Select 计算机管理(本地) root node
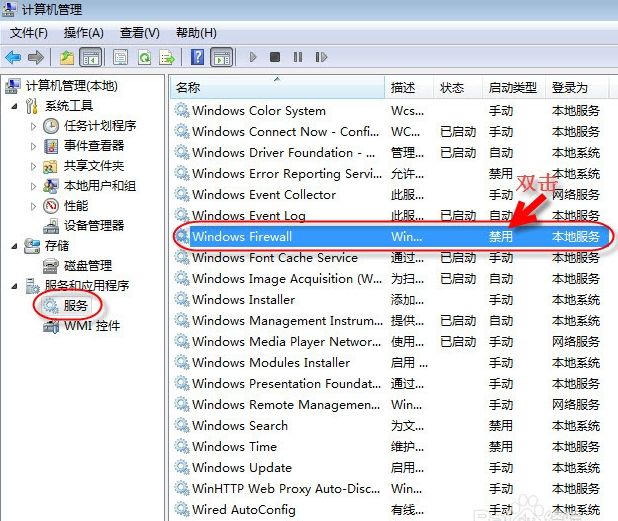This screenshot has width=618, height=521. click(71, 86)
